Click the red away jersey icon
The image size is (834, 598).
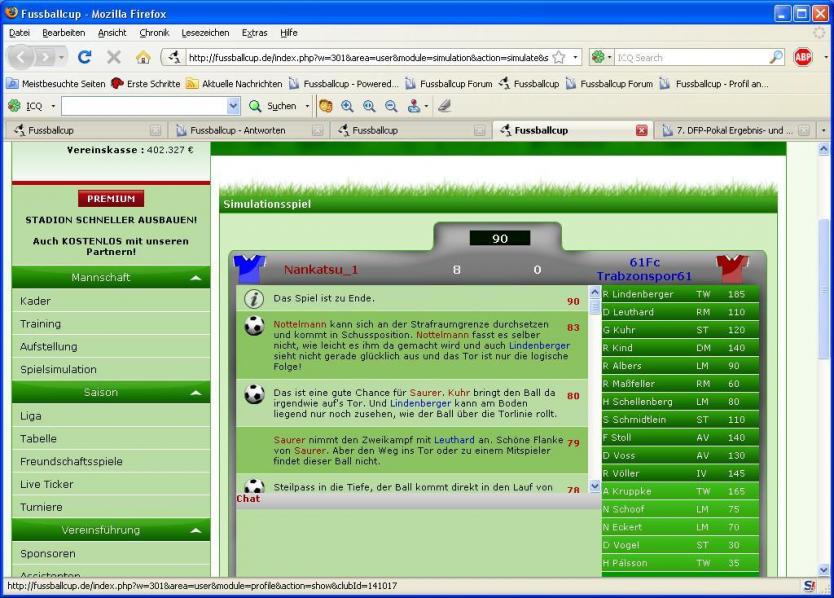pos(731,268)
